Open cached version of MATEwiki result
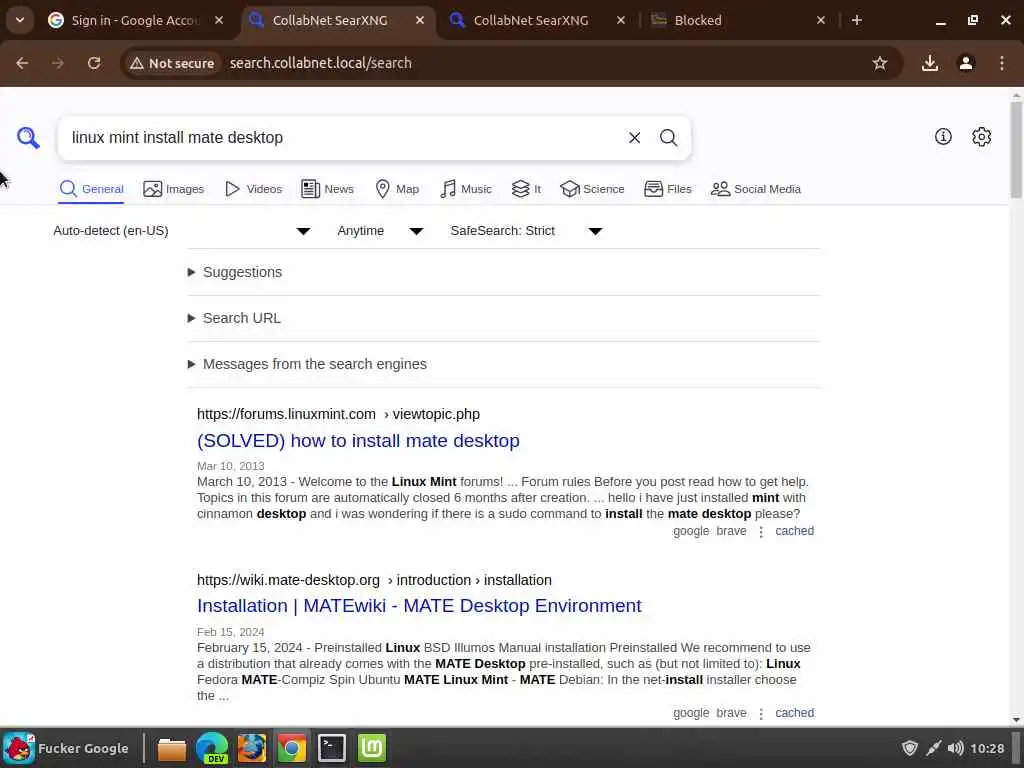 click(x=794, y=713)
